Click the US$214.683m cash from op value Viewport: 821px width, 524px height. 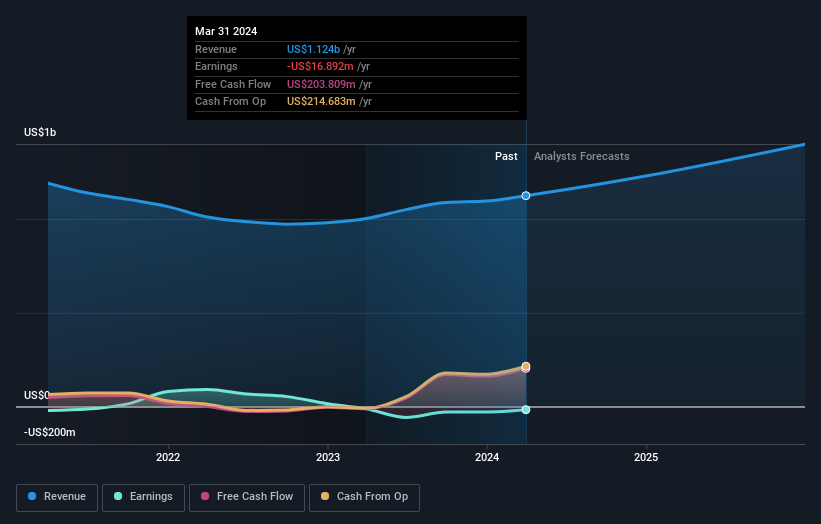click(321, 102)
